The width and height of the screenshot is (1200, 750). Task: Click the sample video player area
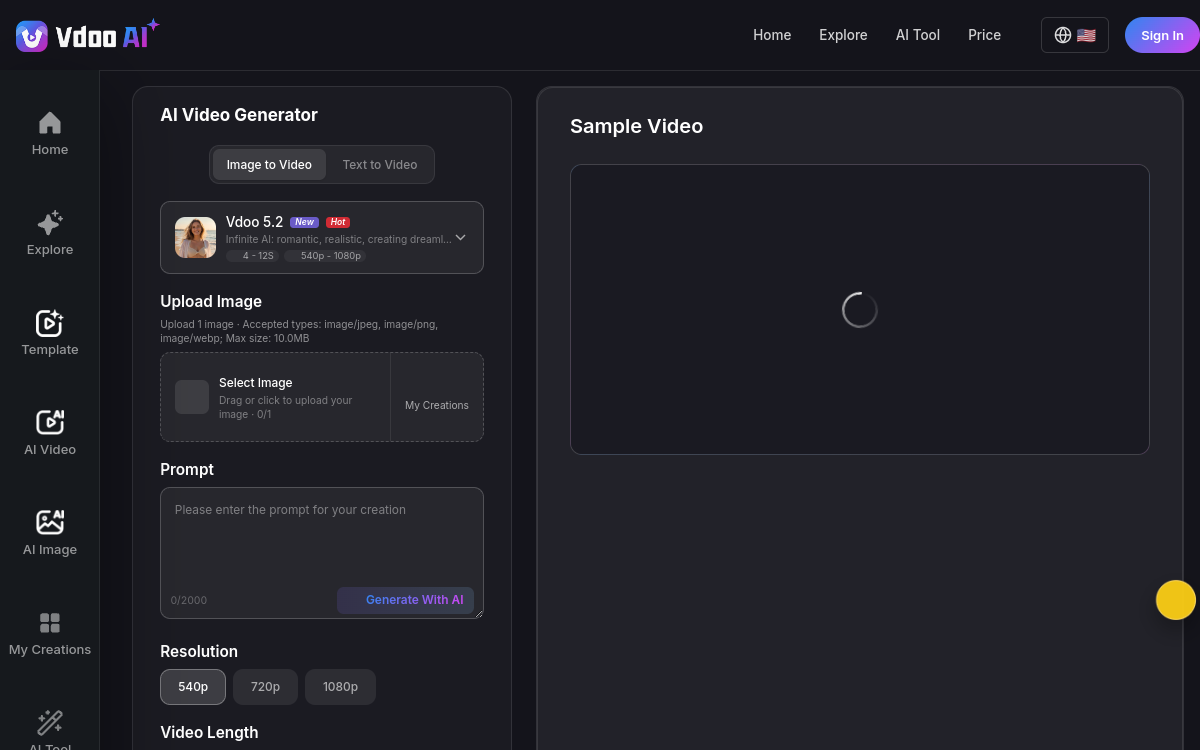(x=860, y=310)
